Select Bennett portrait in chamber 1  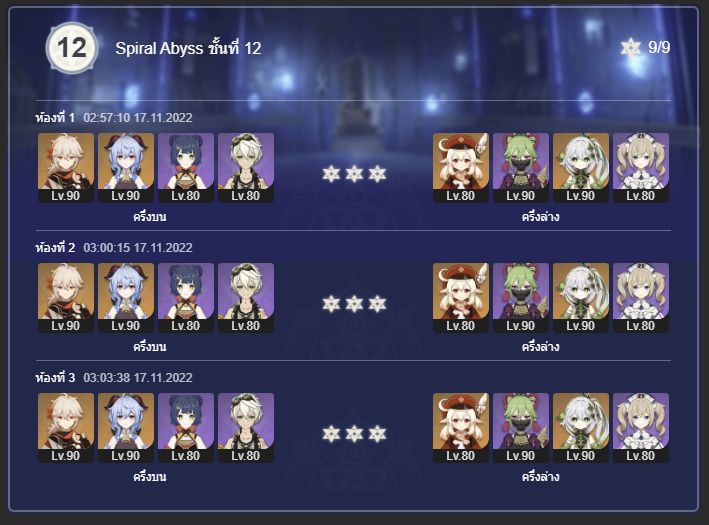246,167
